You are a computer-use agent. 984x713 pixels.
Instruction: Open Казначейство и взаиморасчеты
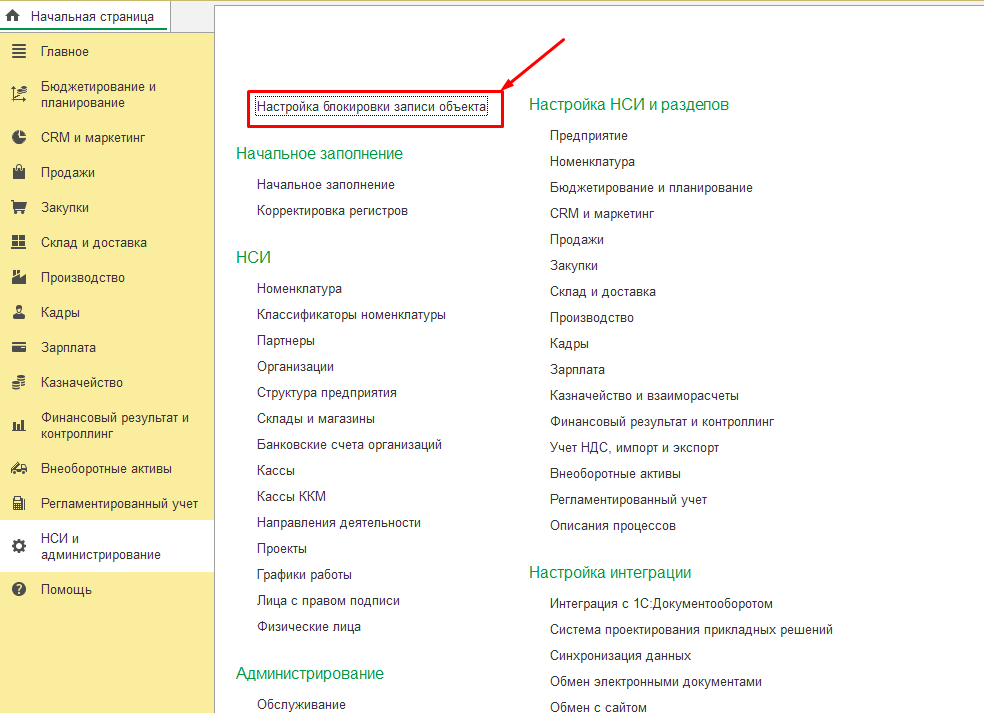pyautogui.click(x=644, y=395)
